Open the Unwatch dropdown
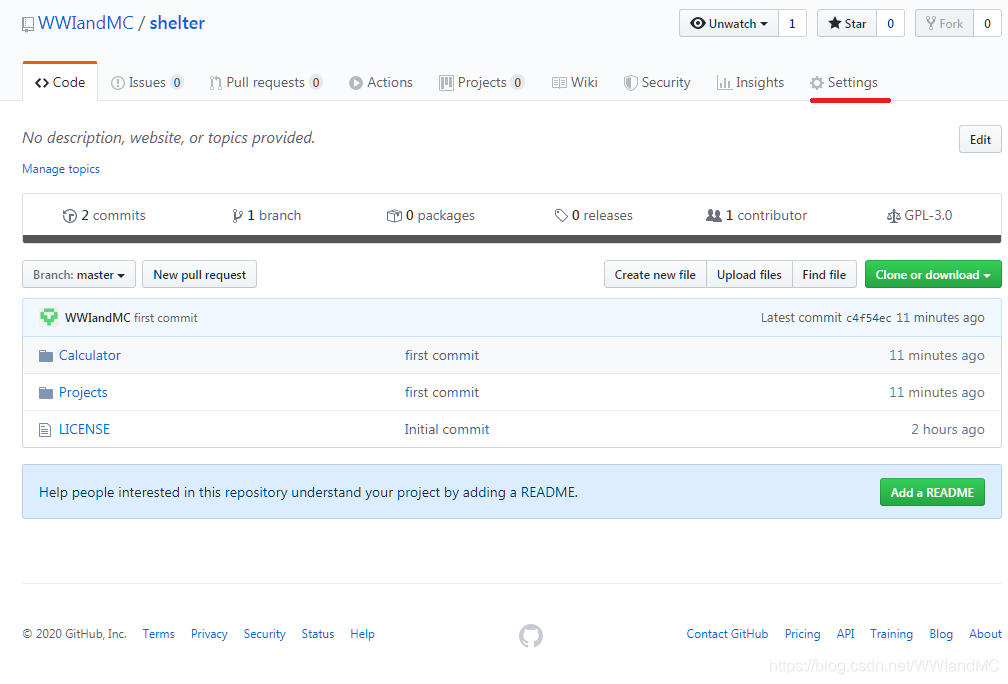1008x684 pixels. [x=728, y=24]
